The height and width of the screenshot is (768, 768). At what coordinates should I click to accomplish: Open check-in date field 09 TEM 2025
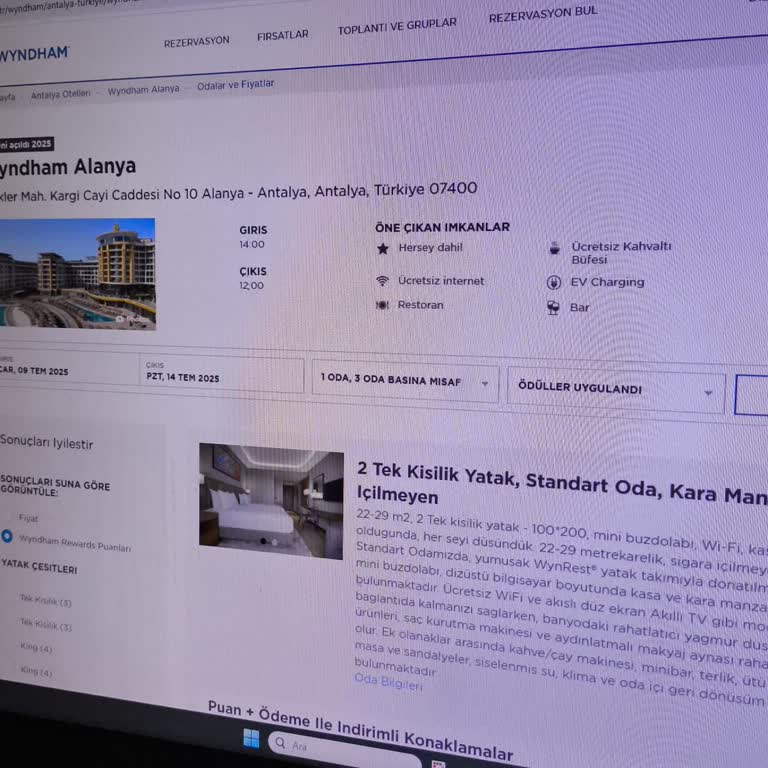point(69,367)
